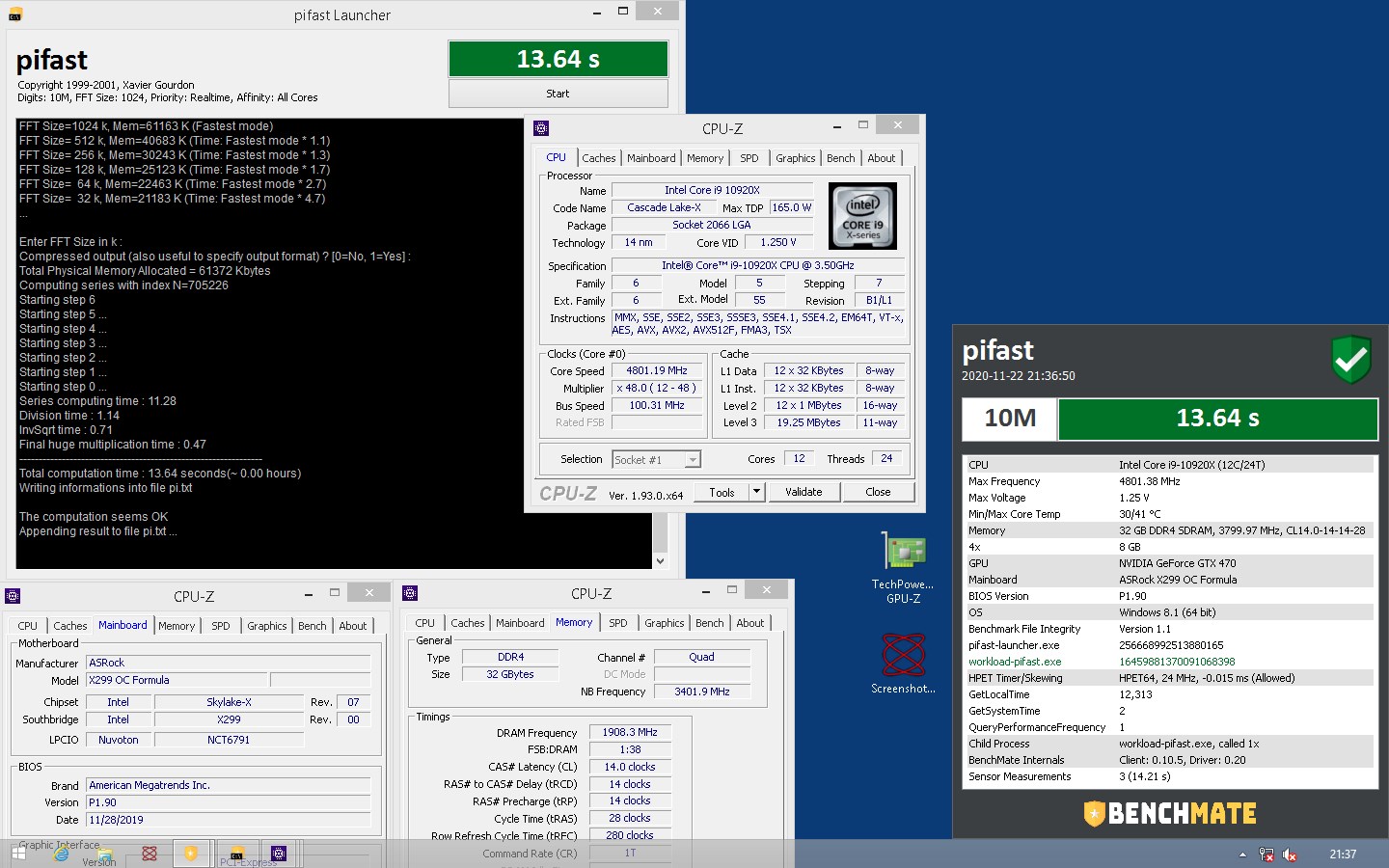Open File Explorer from the taskbar
The height and width of the screenshot is (868, 1389).
105,854
